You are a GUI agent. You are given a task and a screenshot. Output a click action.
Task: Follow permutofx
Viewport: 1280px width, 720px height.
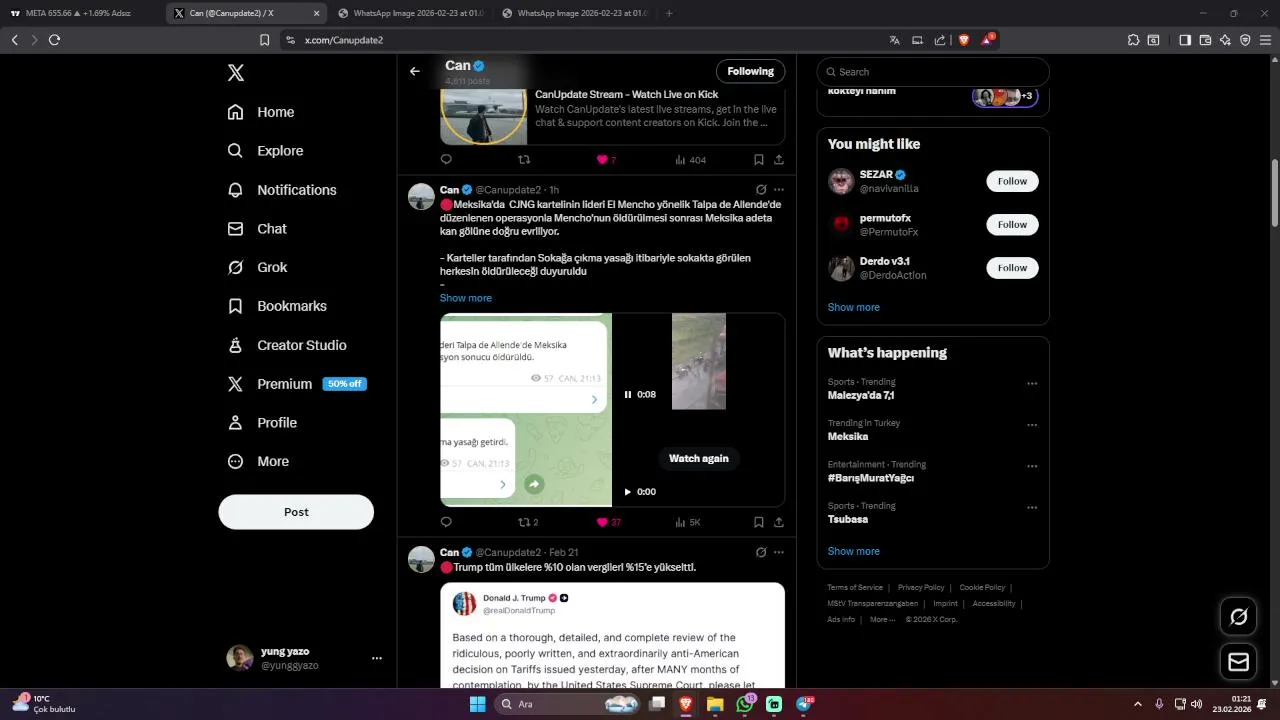[x=1012, y=224]
